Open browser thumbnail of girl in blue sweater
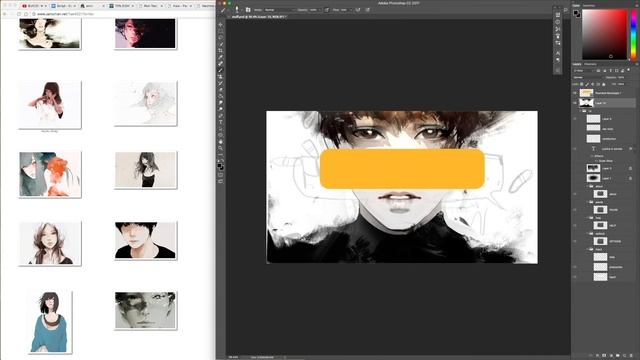Viewport: 640px width, 360px height. [x=51, y=322]
